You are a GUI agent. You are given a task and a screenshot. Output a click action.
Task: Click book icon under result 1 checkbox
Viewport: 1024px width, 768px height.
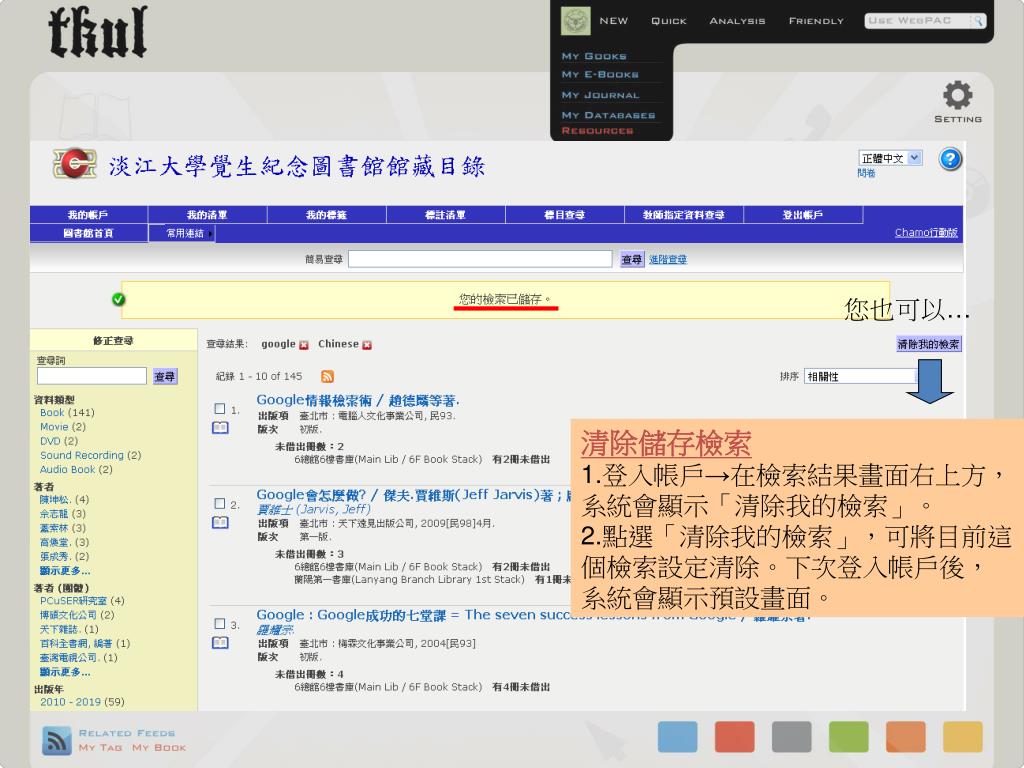pyautogui.click(x=220, y=428)
